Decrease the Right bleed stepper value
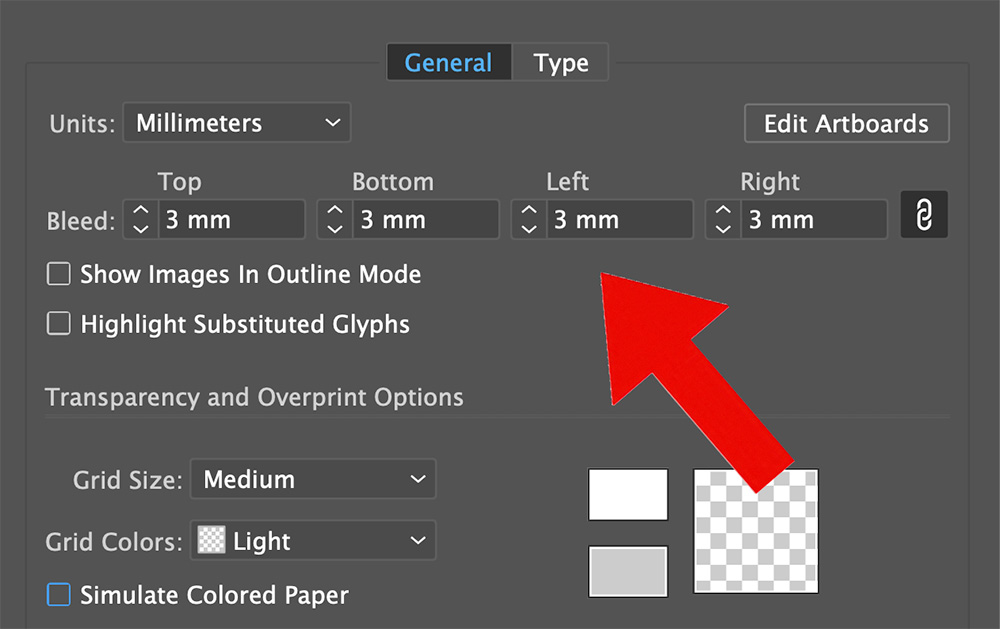The height and width of the screenshot is (629, 1000). click(x=723, y=229)
